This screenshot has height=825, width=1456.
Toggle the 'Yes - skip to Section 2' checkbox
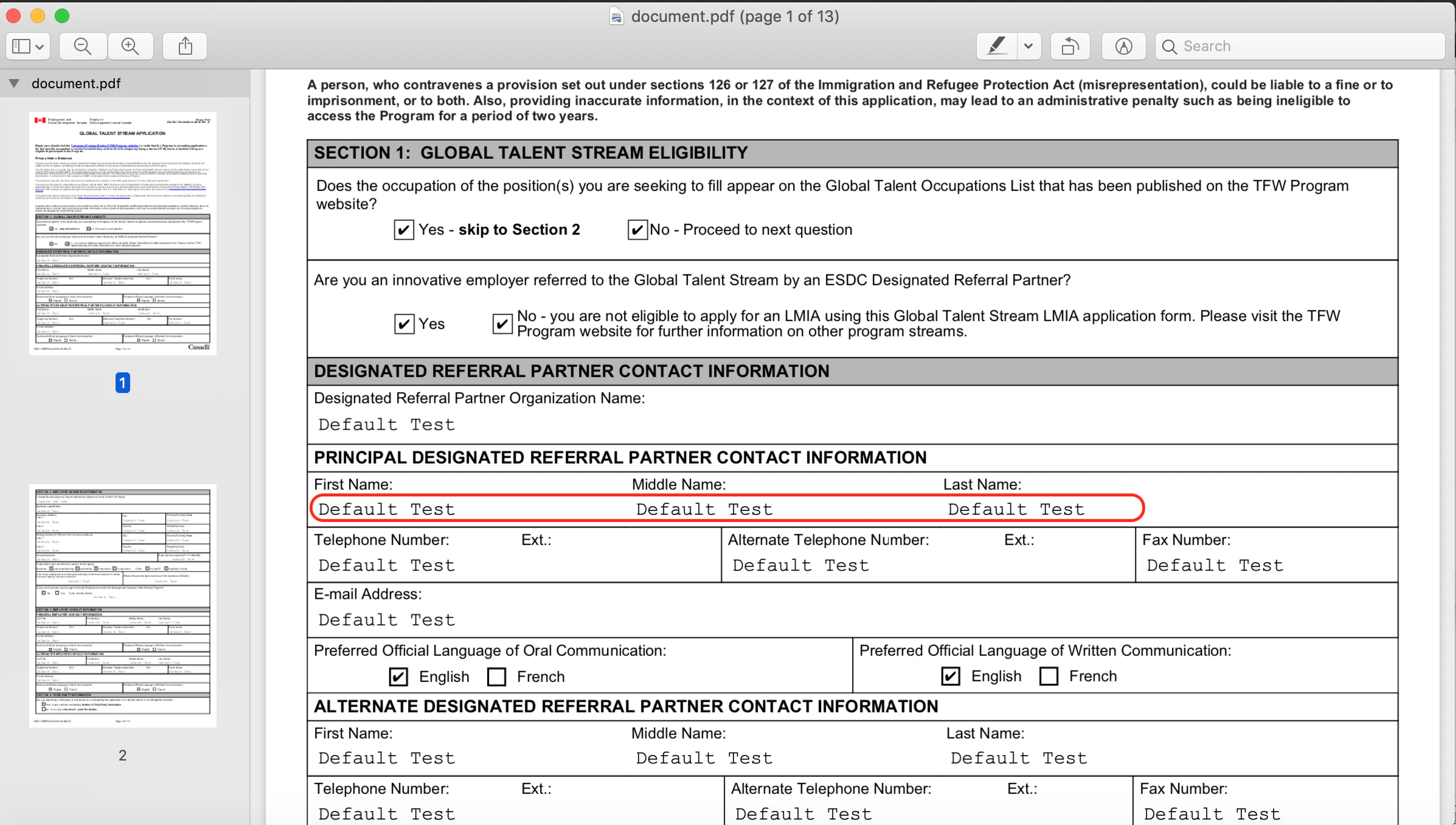(x=404, y=230)
